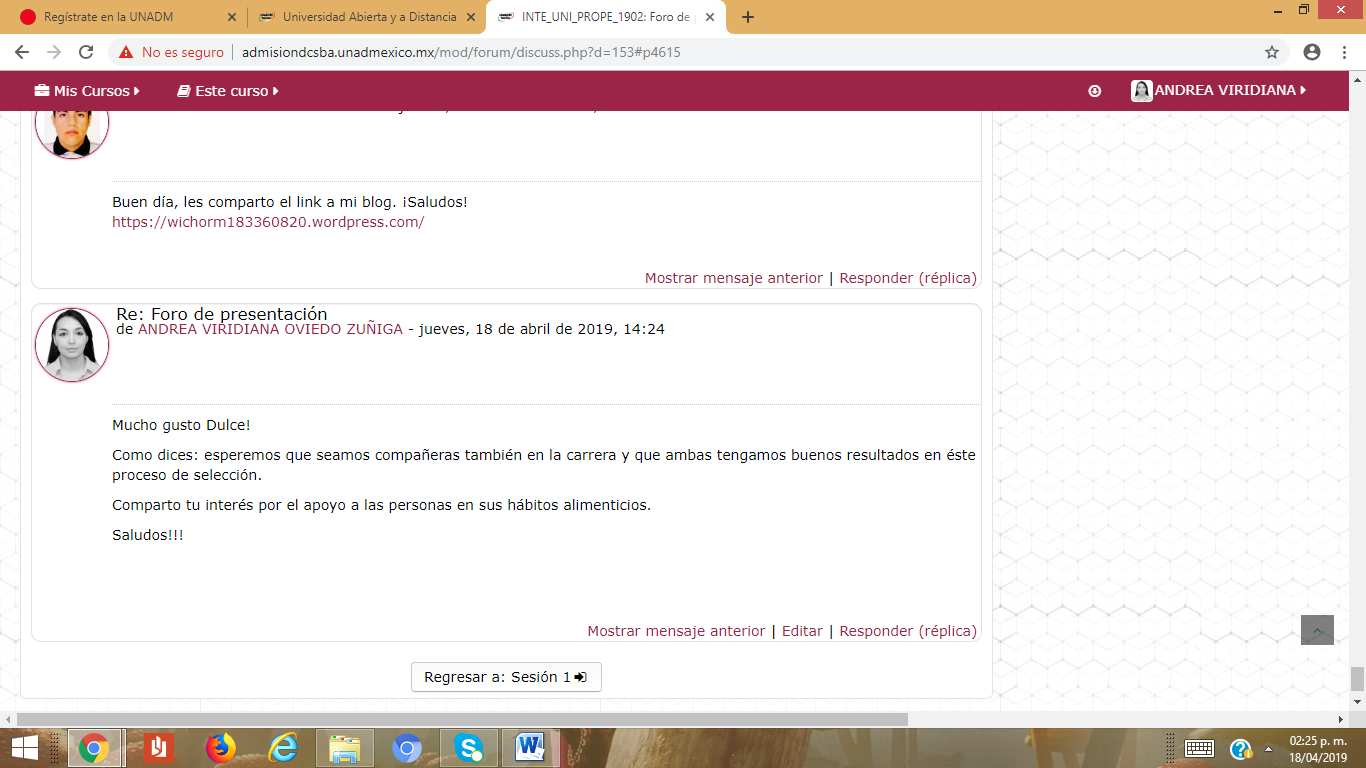Screen dimensions: 1366x768
Task: Open Internet Explorer from the taskbar
Action: [283, 747]
